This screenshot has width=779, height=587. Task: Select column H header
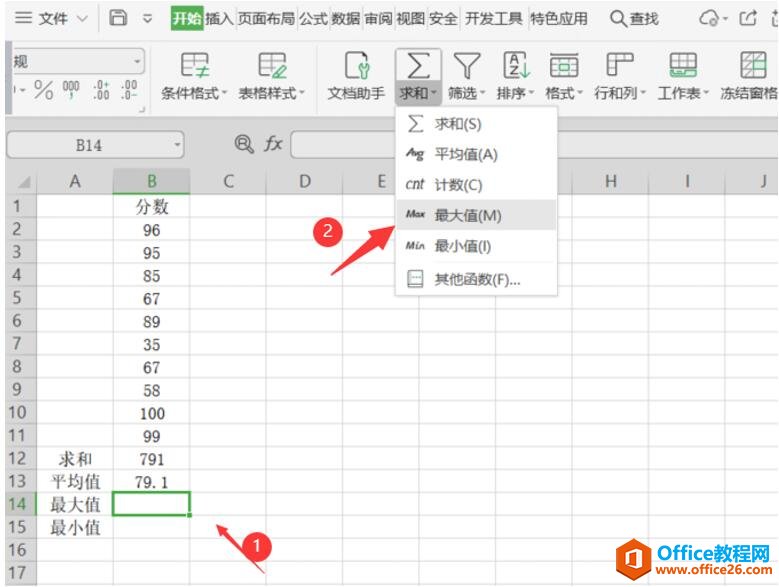(611, 181)
